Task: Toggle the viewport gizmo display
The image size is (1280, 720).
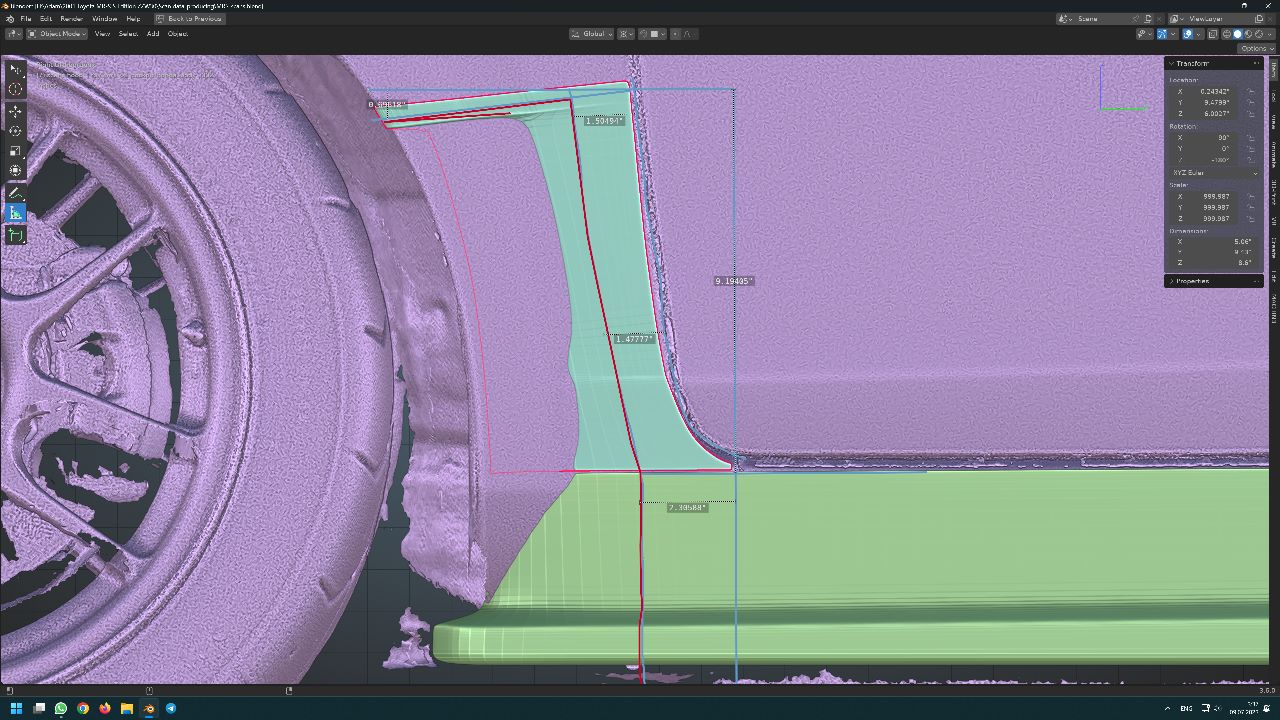Action: point(1163,34)
